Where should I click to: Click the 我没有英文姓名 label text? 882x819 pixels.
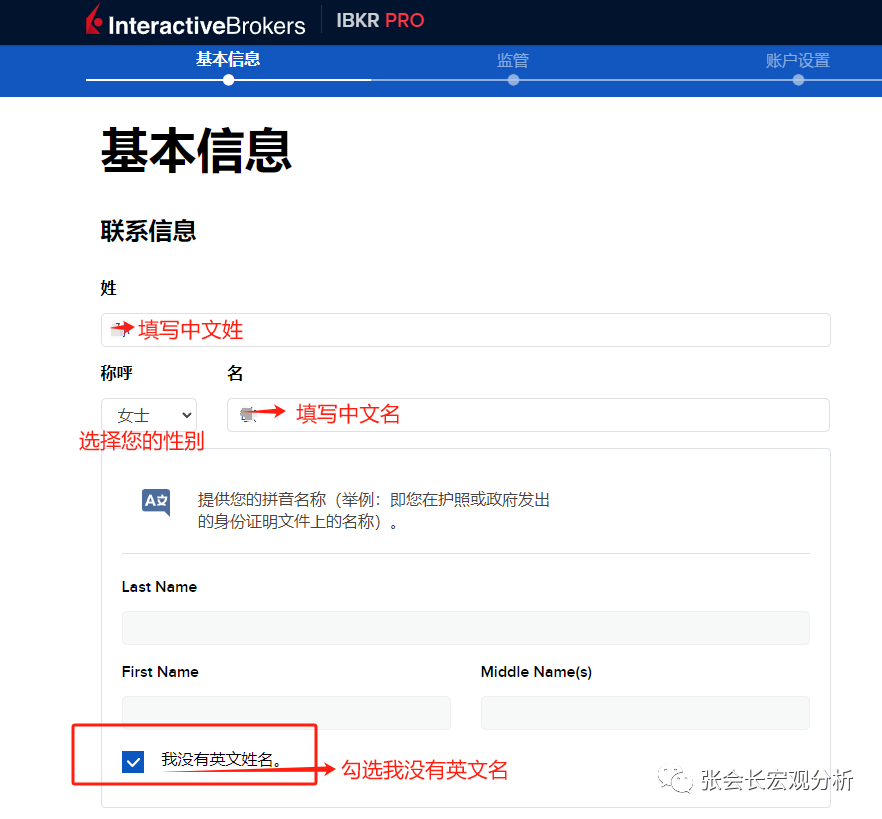(x=221, y=760)
